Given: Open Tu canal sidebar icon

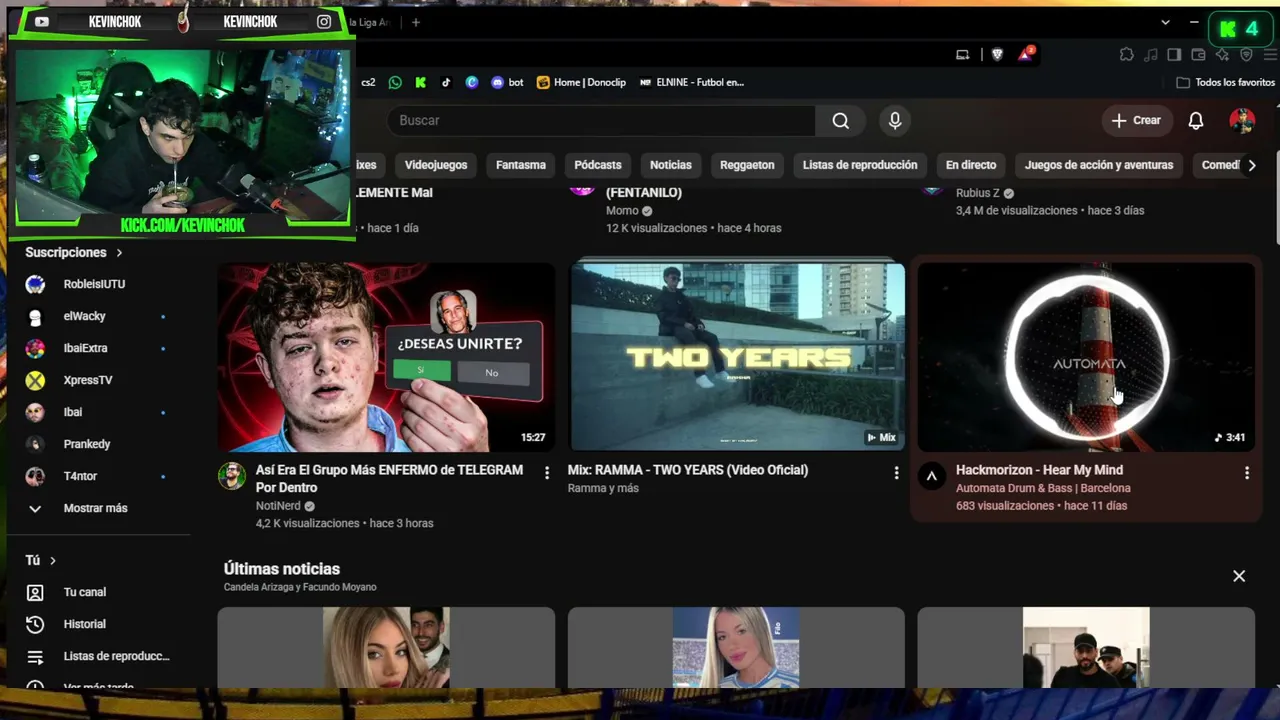Looking at the screenshot, I should pyautogui.click(x=35, y=592).
